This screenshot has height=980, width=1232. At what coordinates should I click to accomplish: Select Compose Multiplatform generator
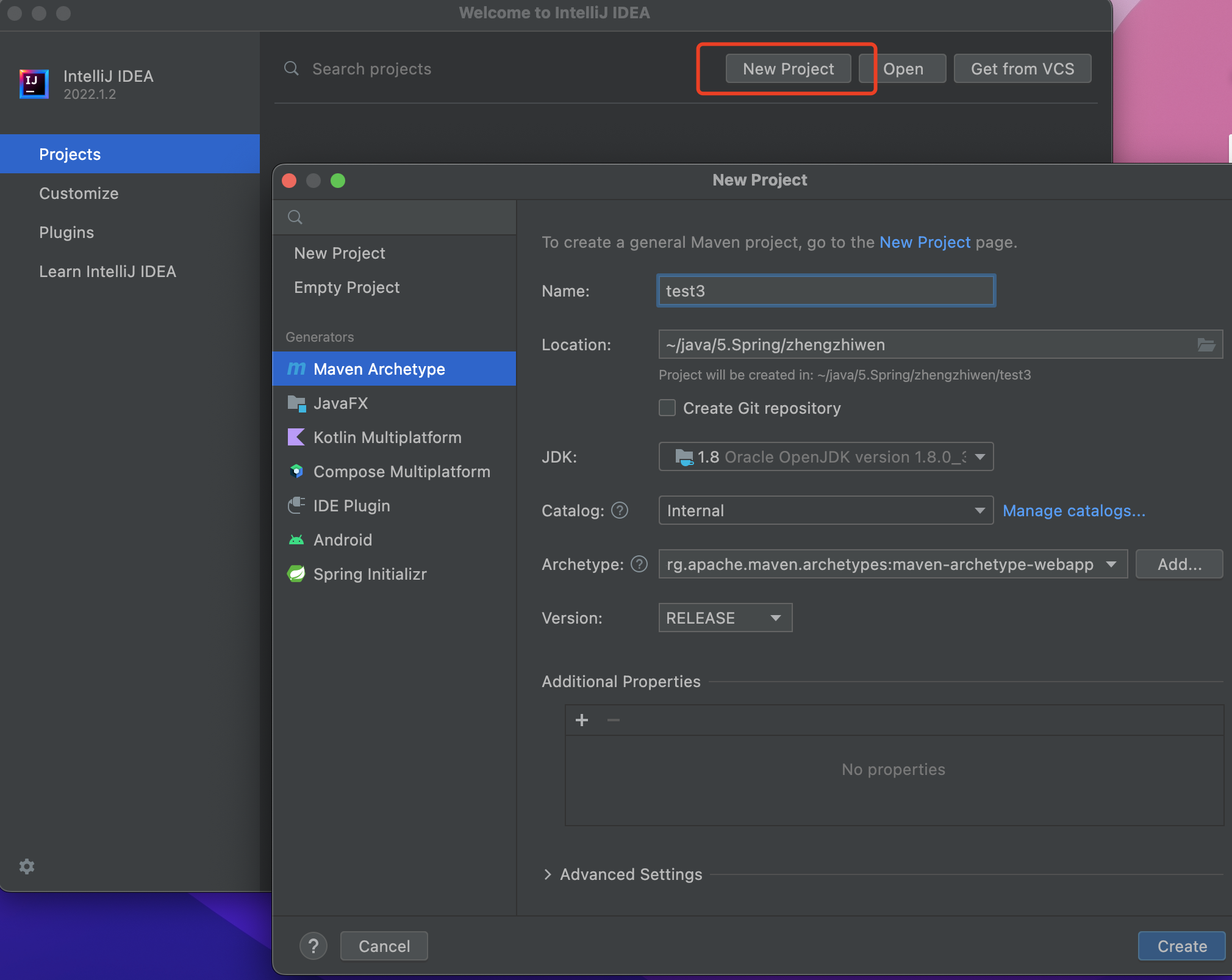click(394, 471)
